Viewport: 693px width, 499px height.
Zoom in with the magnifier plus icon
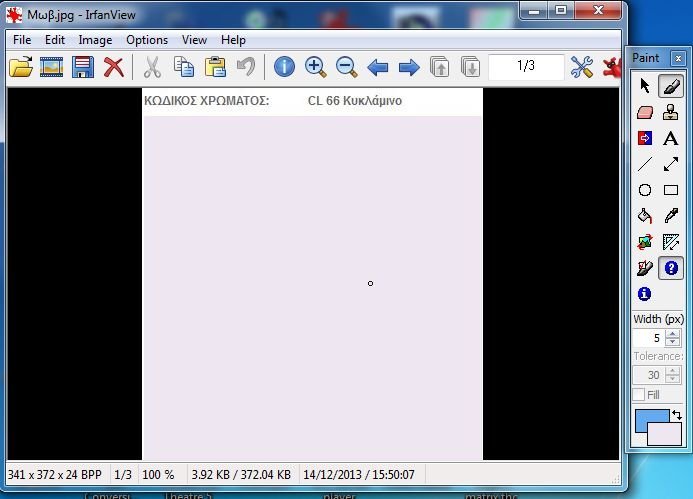pyautogui.click(x=316, y=67)
